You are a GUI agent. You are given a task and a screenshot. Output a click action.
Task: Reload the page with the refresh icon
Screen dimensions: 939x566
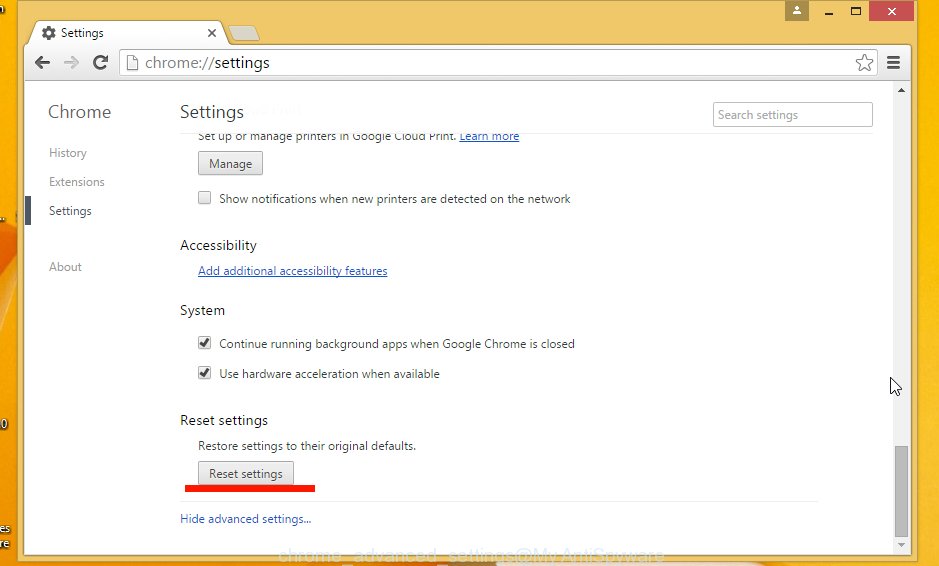pos(100,62)
